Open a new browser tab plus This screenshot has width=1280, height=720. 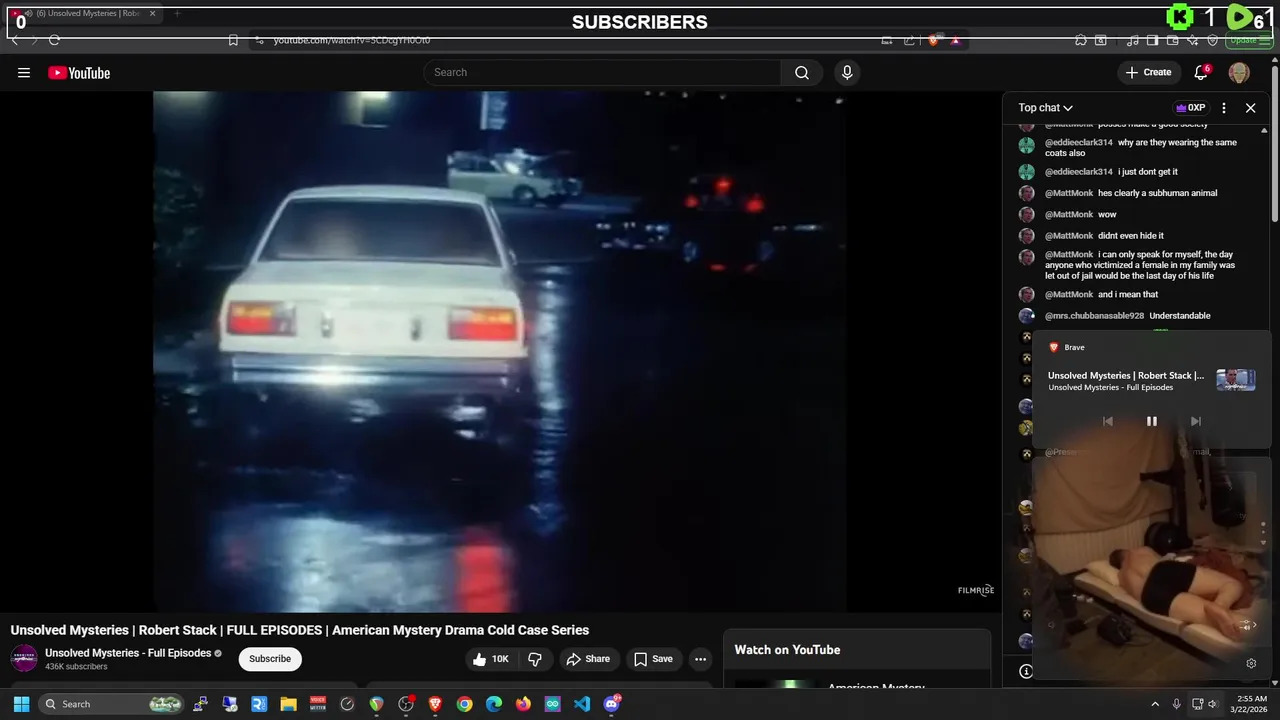point(177,14)
